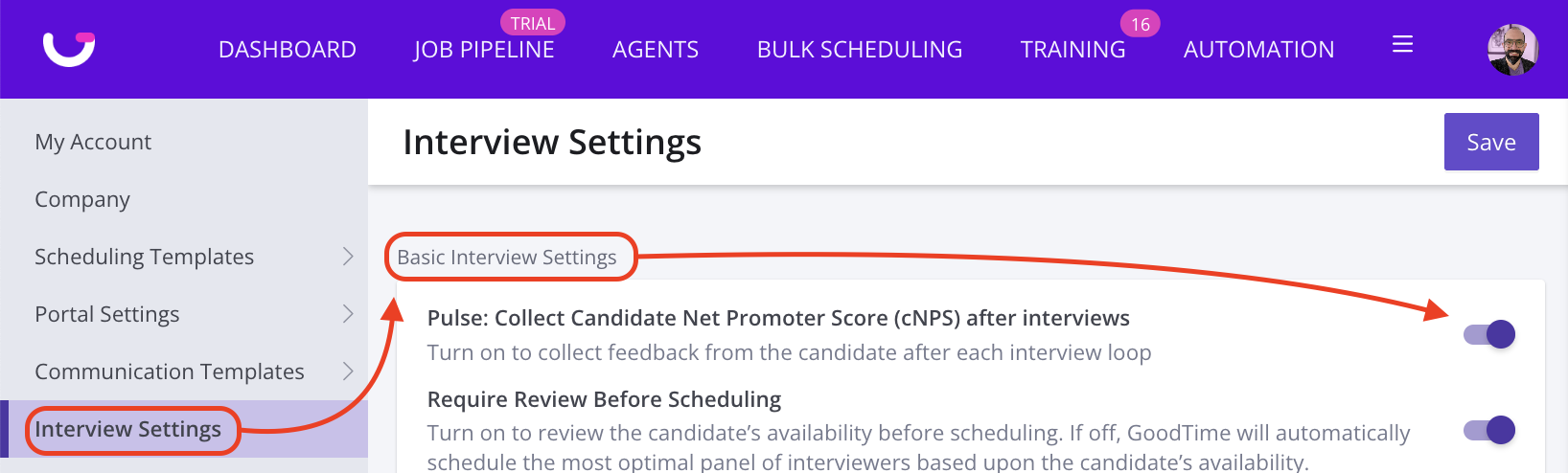Navigate to the Automation tab
This screenshot has width=1568, height=473.
(x=1258, y=50)
